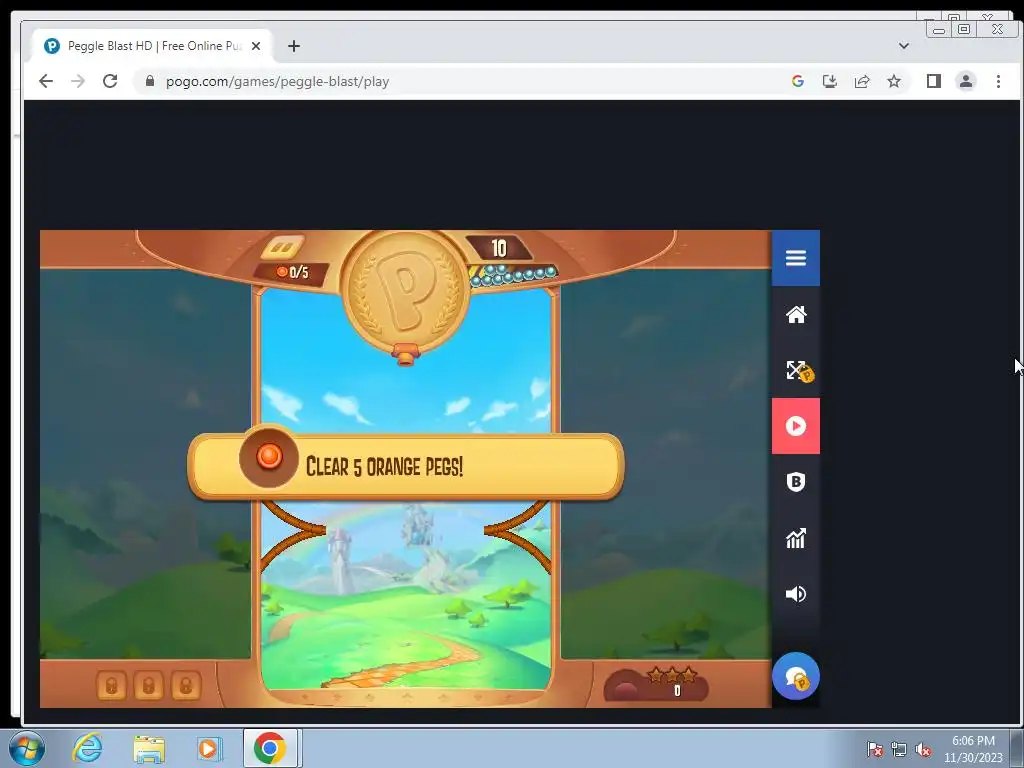
Task: Click the install app icon
Action: pos(829,81)
